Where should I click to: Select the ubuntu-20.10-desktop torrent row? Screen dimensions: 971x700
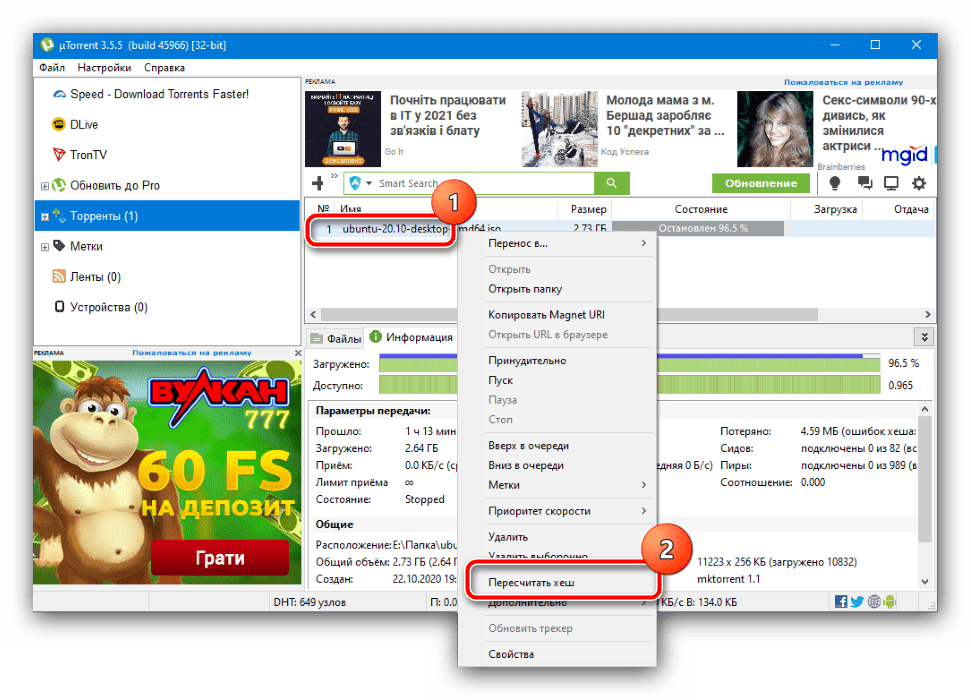click(619, 229)
